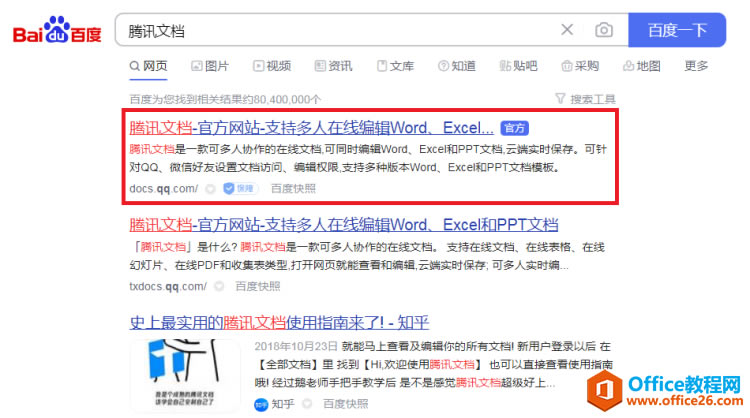
Task: Click first result description mentioning 云端实时保存
Action: 368,158
